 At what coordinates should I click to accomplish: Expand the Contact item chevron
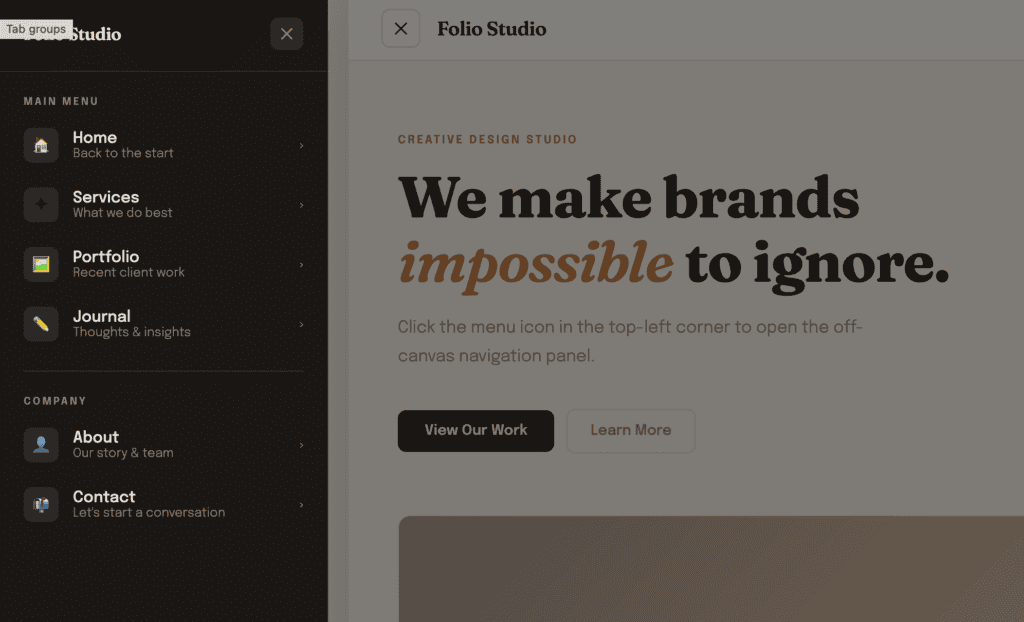pos(300,505)
